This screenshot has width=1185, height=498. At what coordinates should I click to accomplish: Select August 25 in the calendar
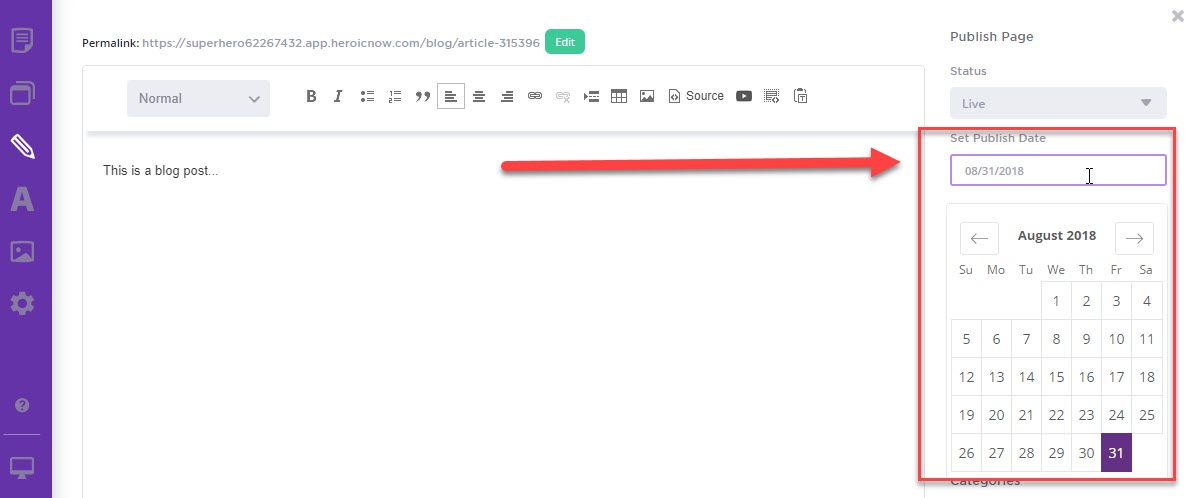[1146, 414]
